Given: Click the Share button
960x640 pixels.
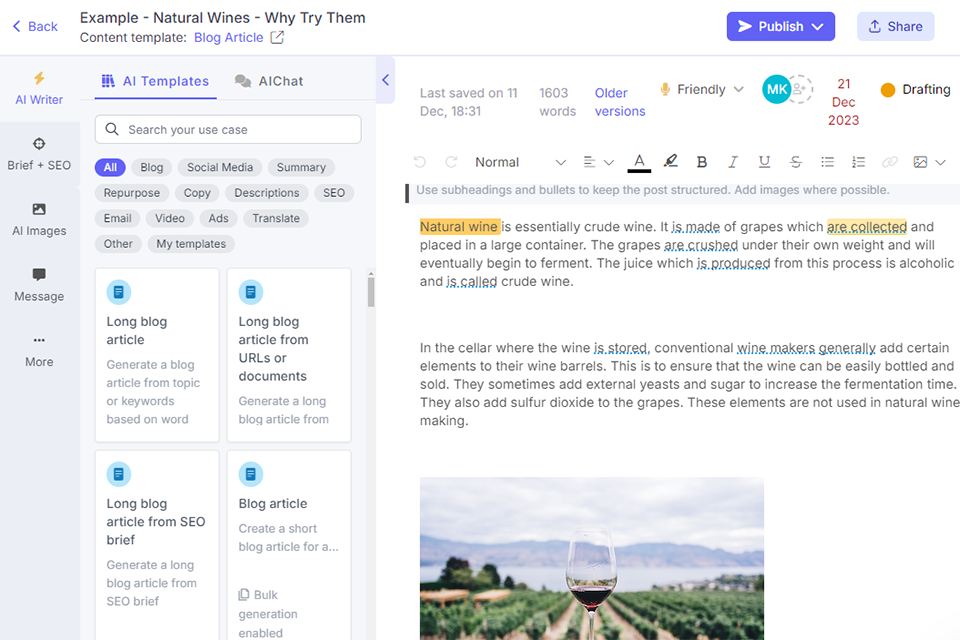Looking at the screenshot, I should (895, 26).
